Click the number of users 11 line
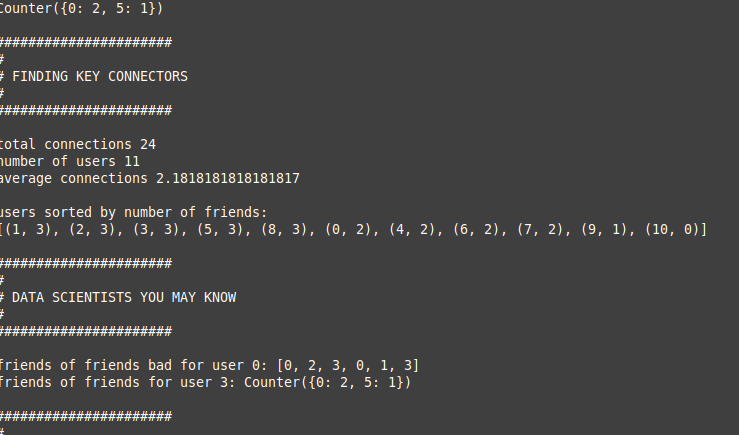This screenshot has width=739, height=435. [70, 161]
